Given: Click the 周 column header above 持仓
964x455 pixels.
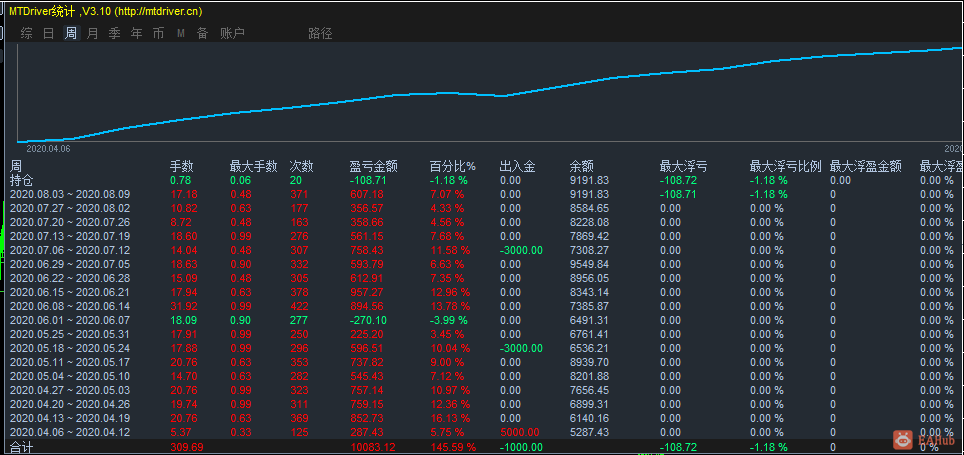Looking at the screenshot, I should point(16,166).
